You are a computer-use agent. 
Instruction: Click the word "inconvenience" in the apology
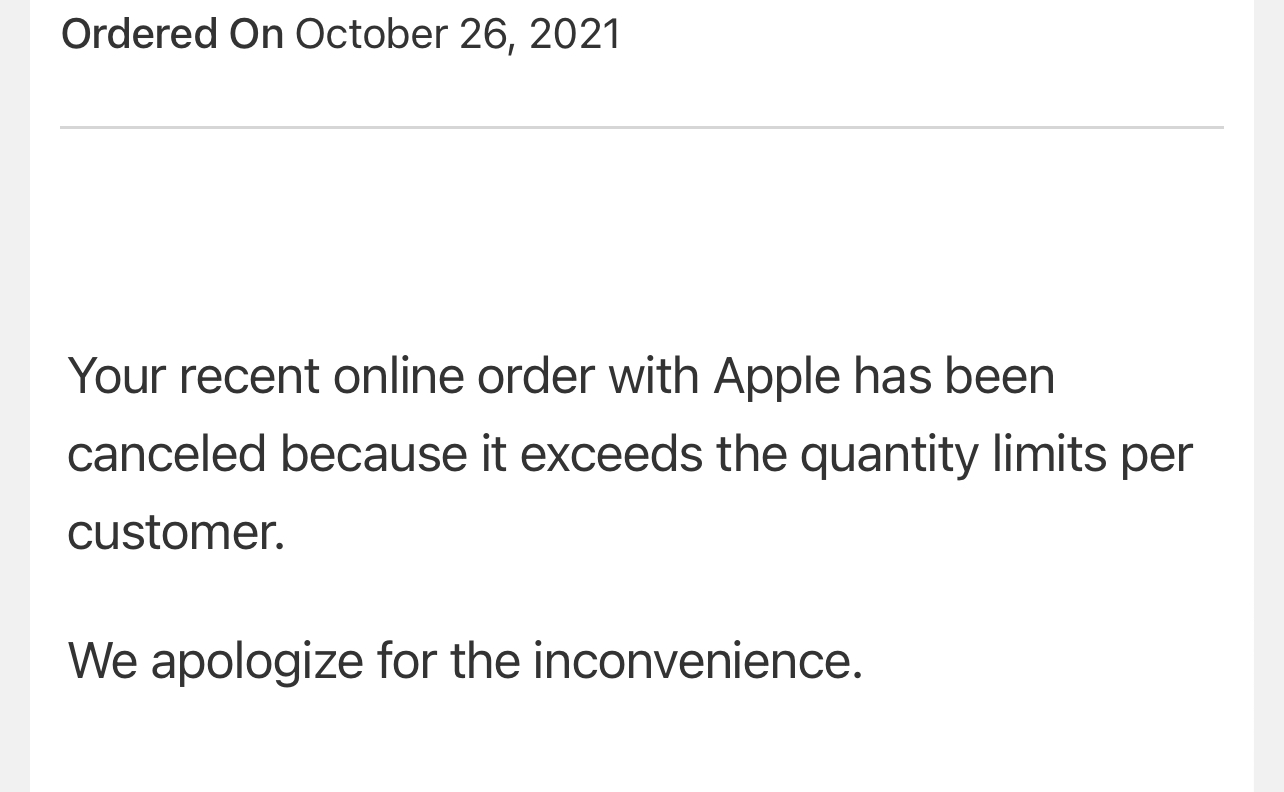pos(696,660)
